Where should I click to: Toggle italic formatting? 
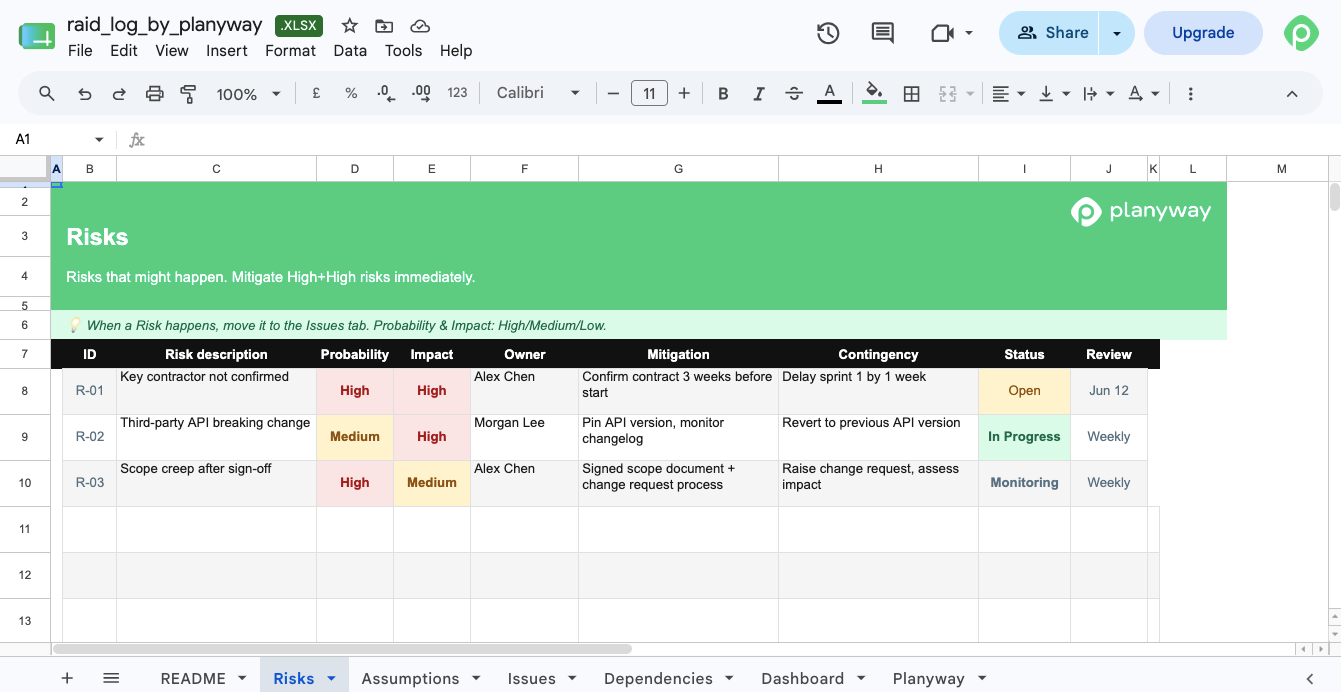point(759,93)
